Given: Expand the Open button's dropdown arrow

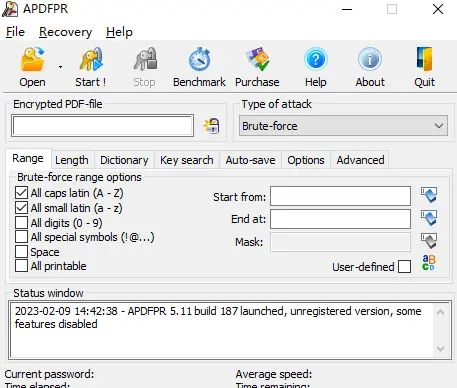Looking at the screenshot, I should [x=60, y=67].
